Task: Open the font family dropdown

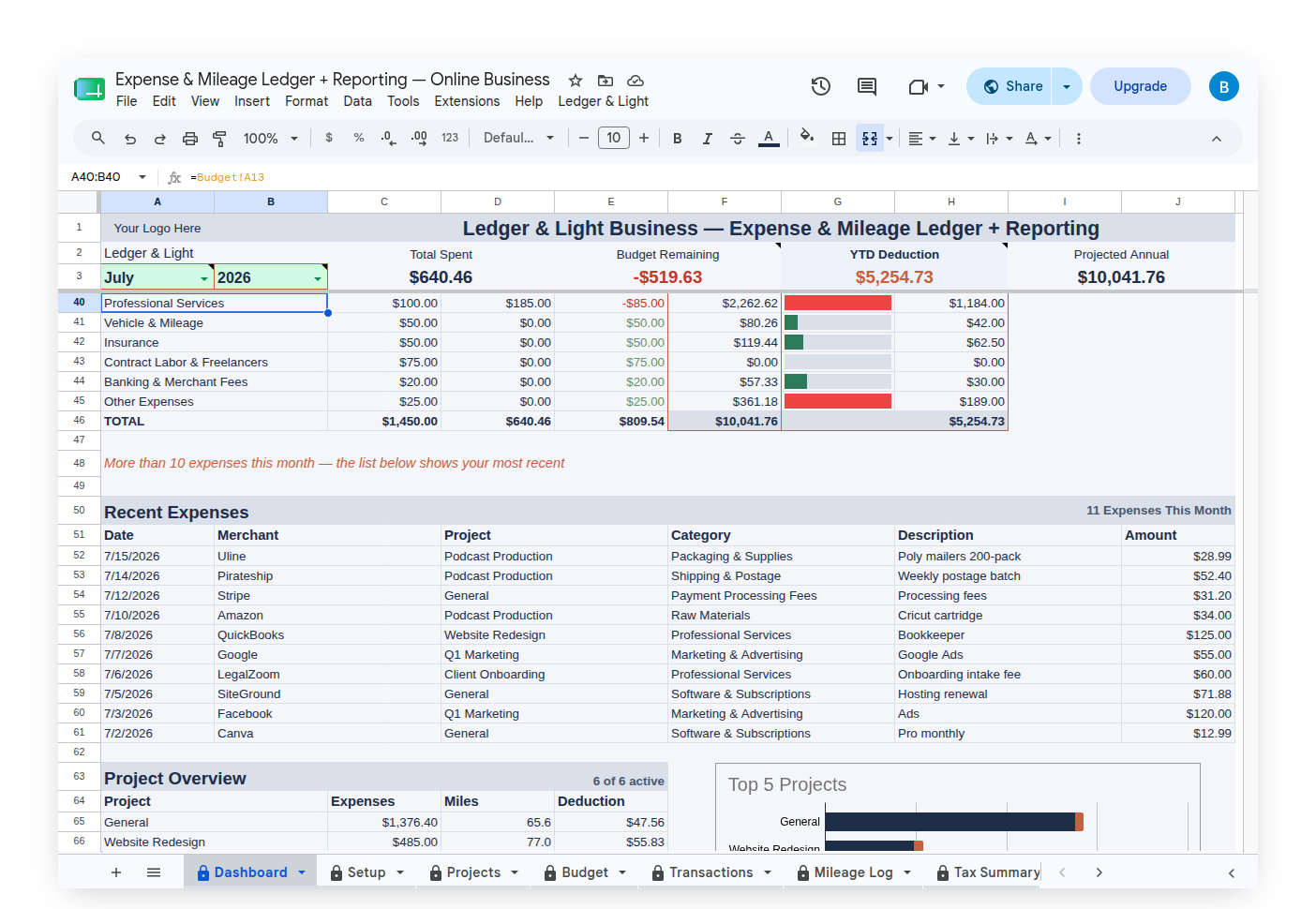Action: pos(518,138)
